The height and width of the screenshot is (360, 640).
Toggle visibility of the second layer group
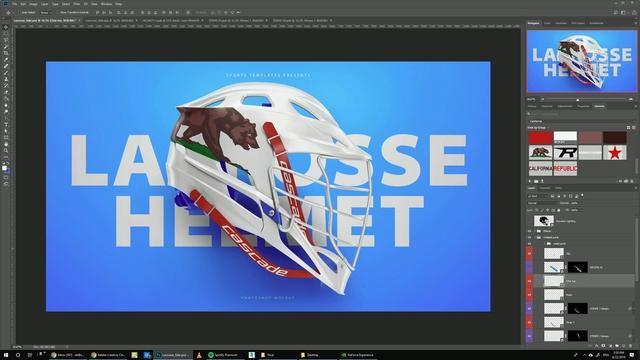click(530, 237)
